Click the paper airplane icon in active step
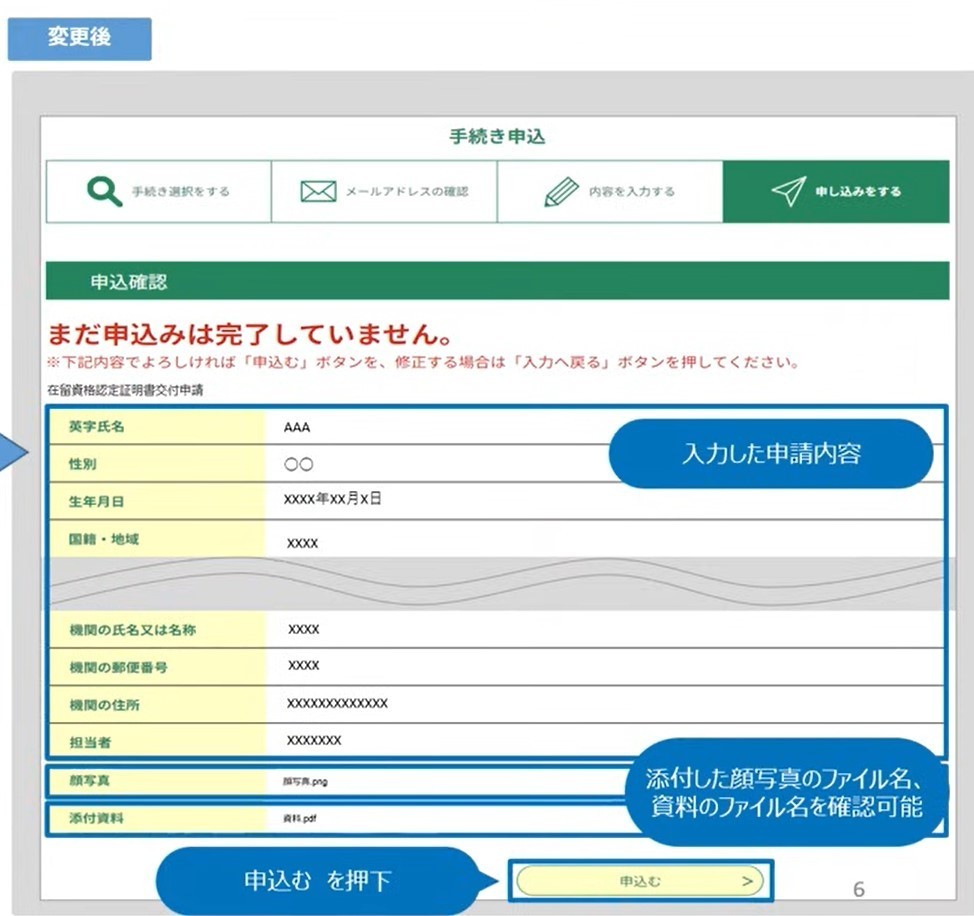Image resolution: width=974 pixels, height=916 pixels. coord(788,191)
